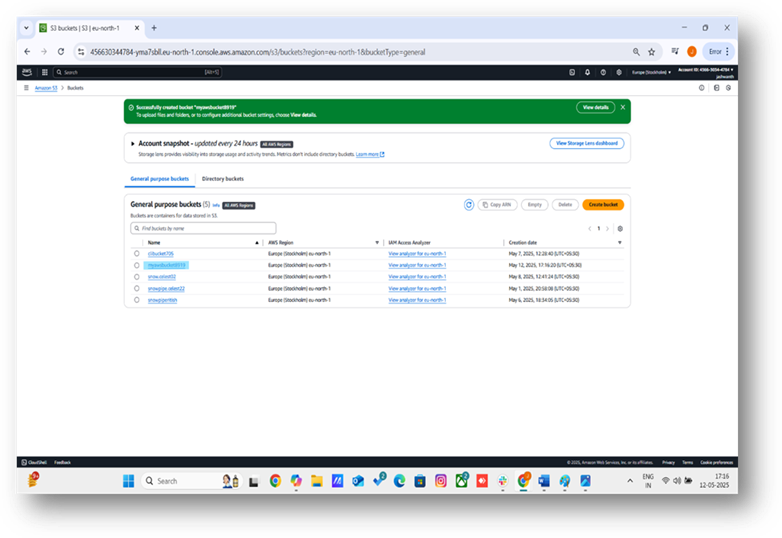Open the browser zoom magnifier icon
The image size is (782, 538).
(636, 52)
